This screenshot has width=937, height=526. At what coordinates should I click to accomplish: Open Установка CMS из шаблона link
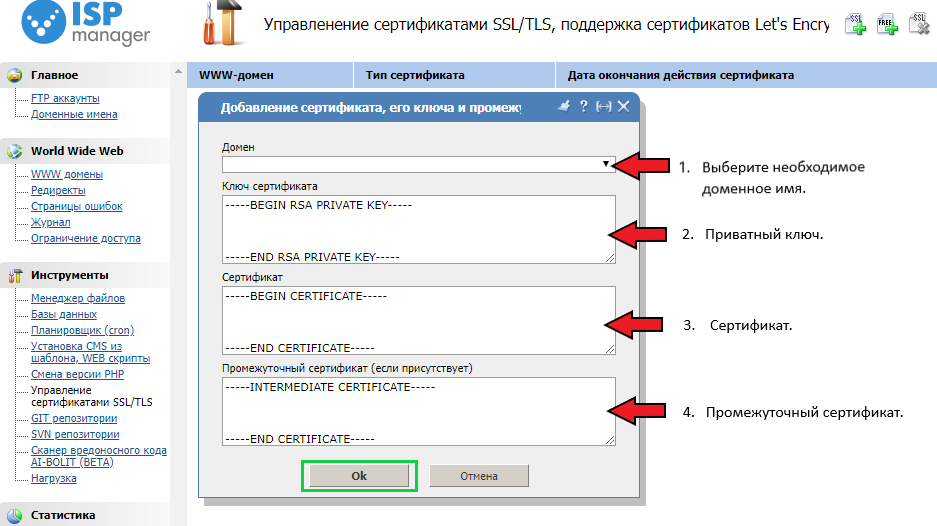[x=90, y=352]
